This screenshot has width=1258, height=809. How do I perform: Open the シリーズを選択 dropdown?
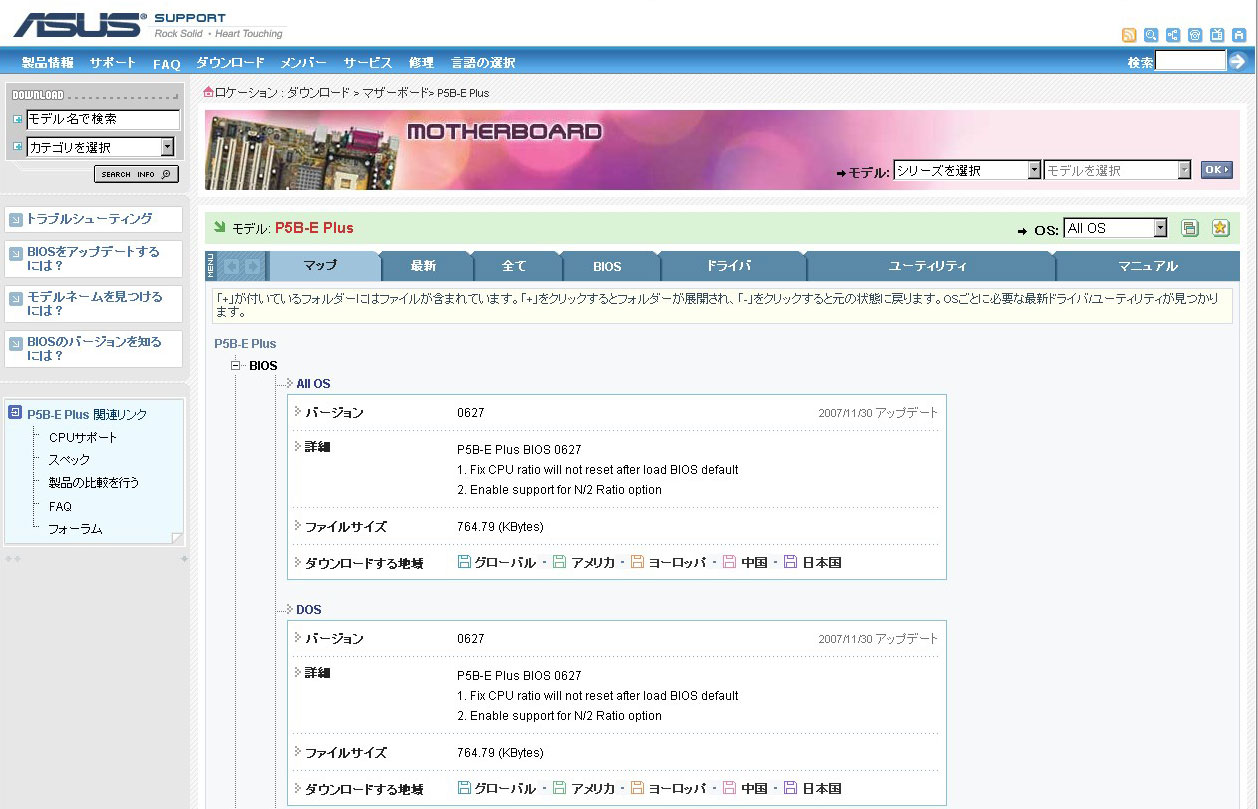pos(967,170)
